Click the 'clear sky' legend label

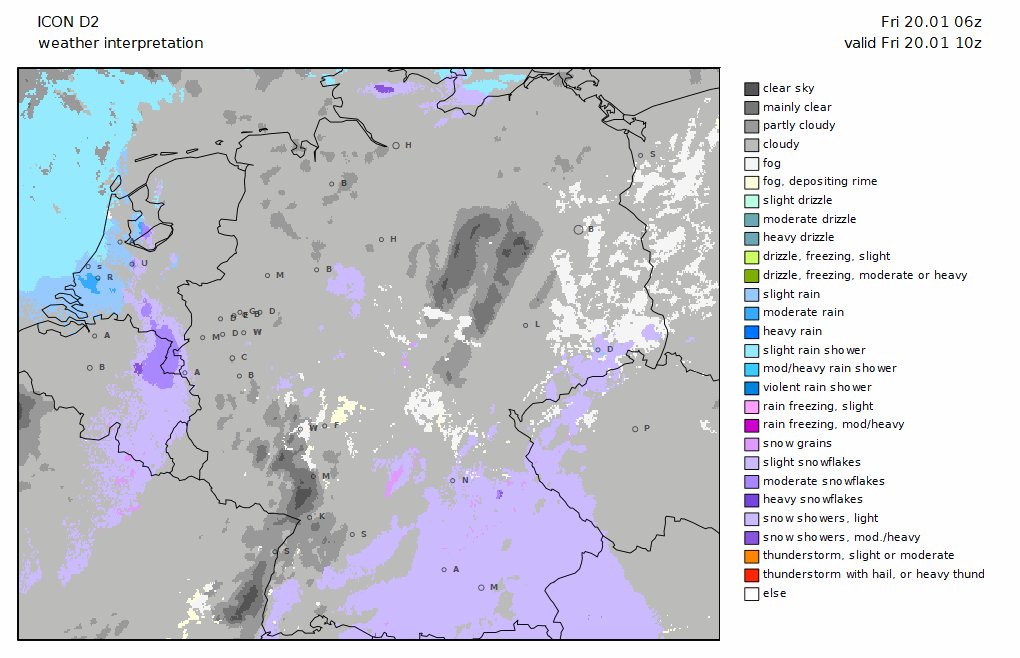pos(788,88)
